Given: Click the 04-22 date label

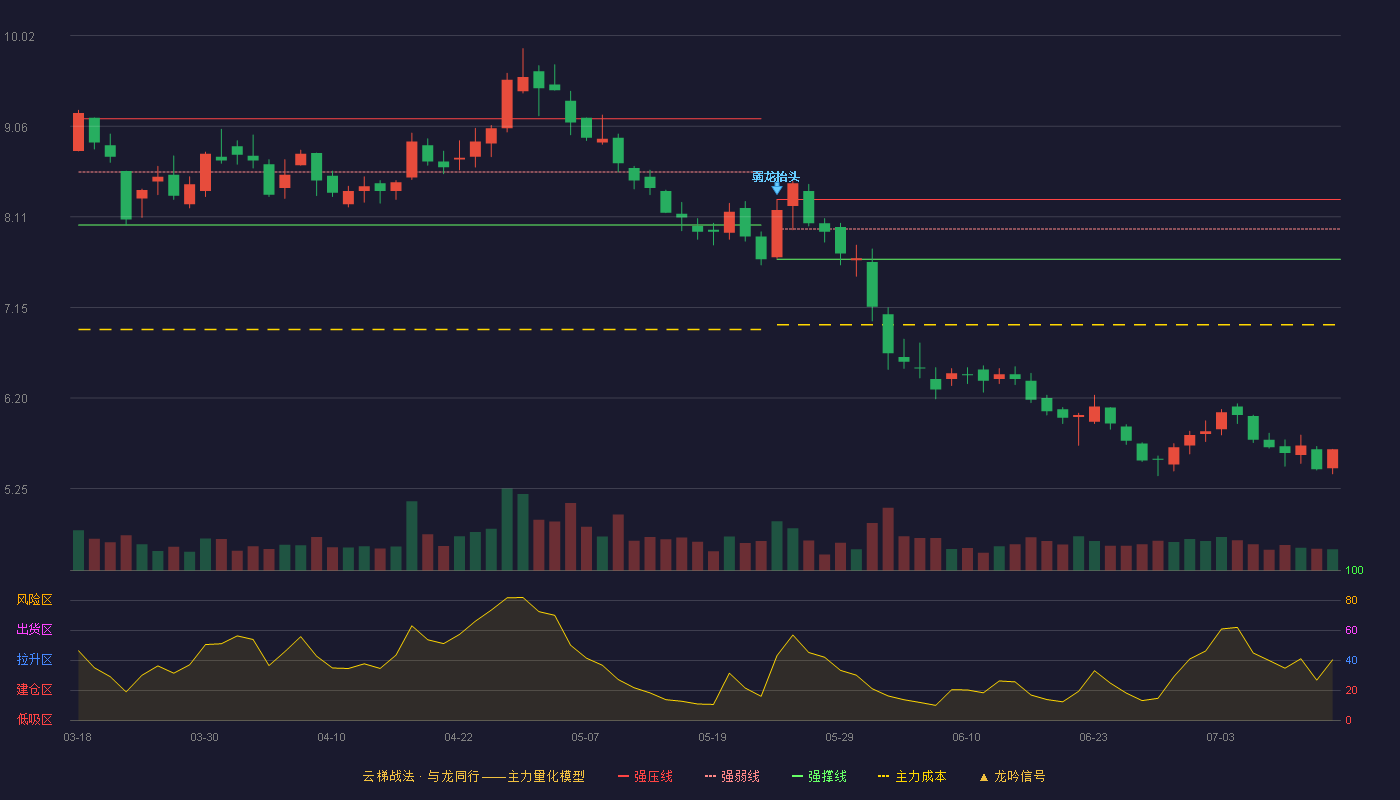Looking at the screenshot, I should point(458,737).
